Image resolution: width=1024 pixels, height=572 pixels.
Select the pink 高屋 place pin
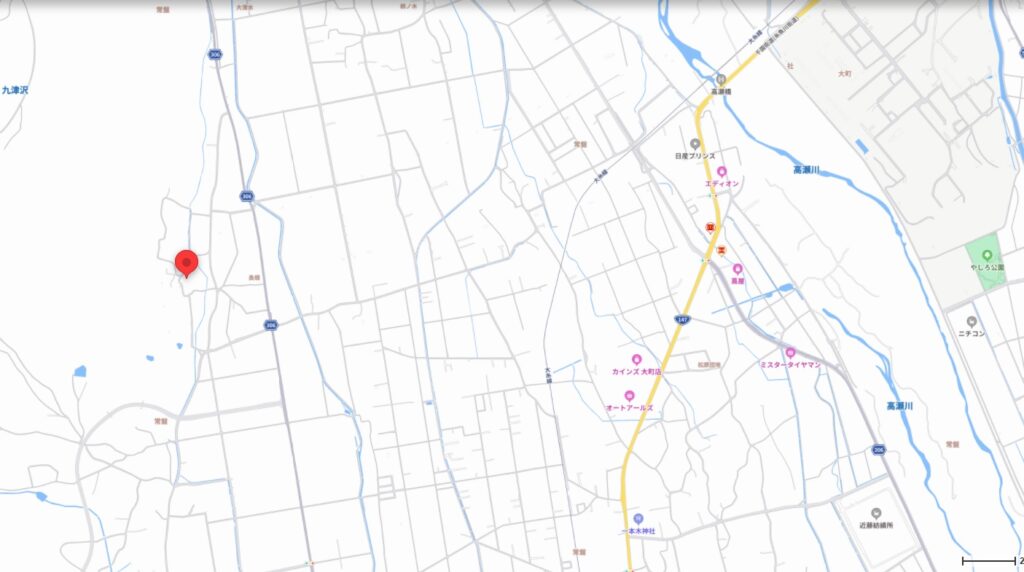click(738, 269)
